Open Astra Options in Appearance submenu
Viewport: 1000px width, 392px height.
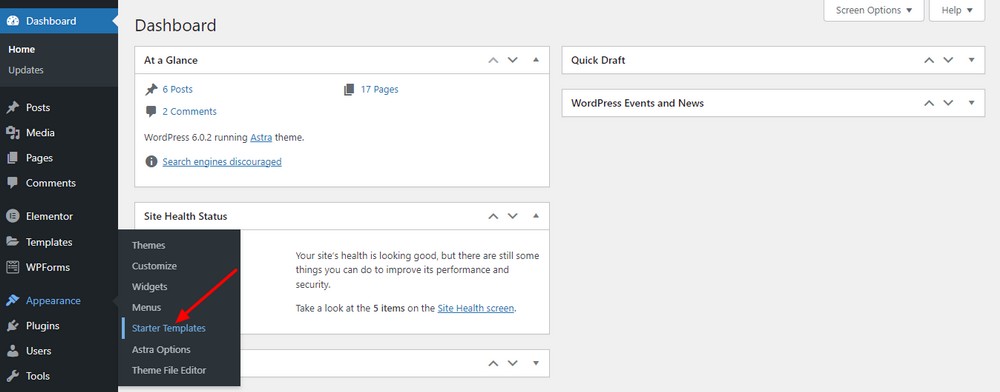point(161,350)
